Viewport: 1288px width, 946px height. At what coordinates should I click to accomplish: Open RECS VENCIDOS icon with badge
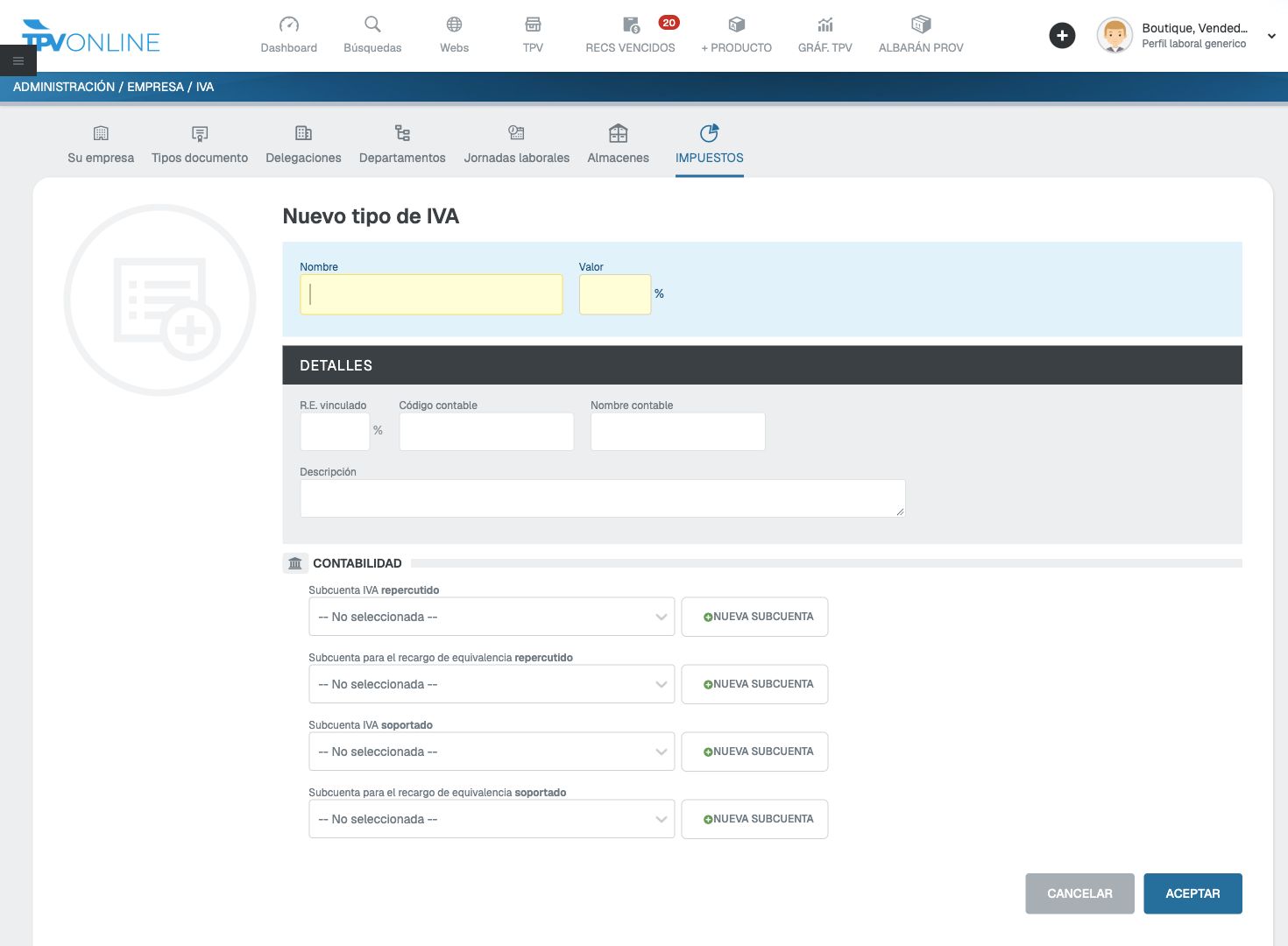tap(631, 25)
